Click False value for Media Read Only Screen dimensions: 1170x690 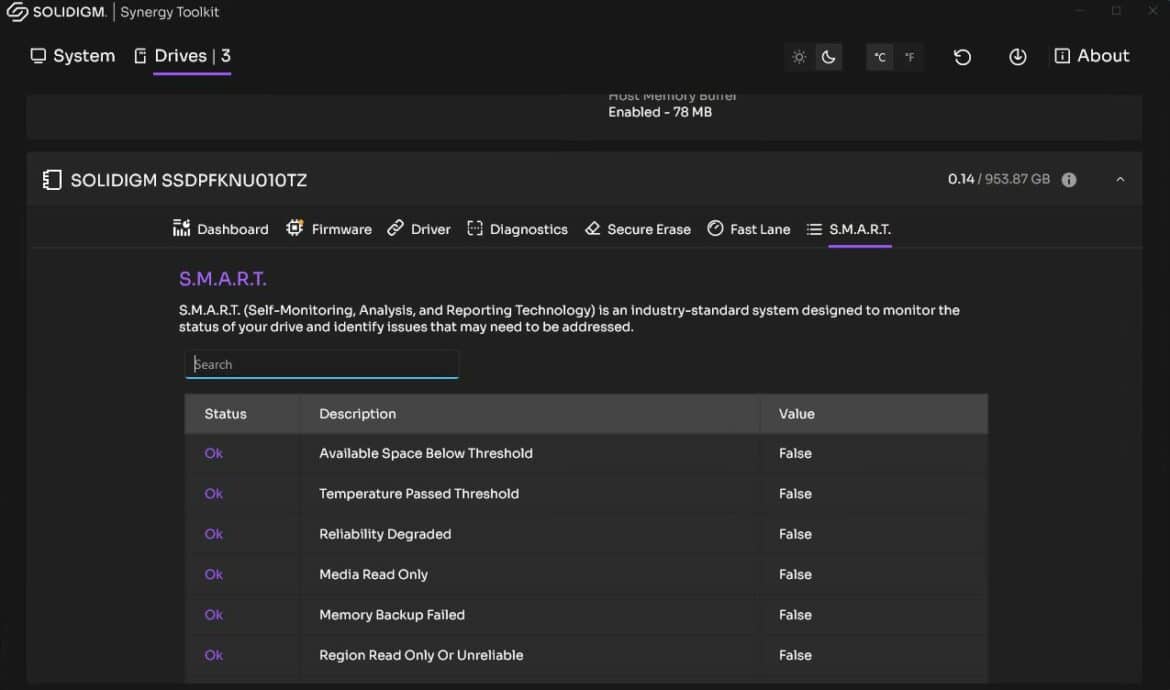(x=795, y=574)
